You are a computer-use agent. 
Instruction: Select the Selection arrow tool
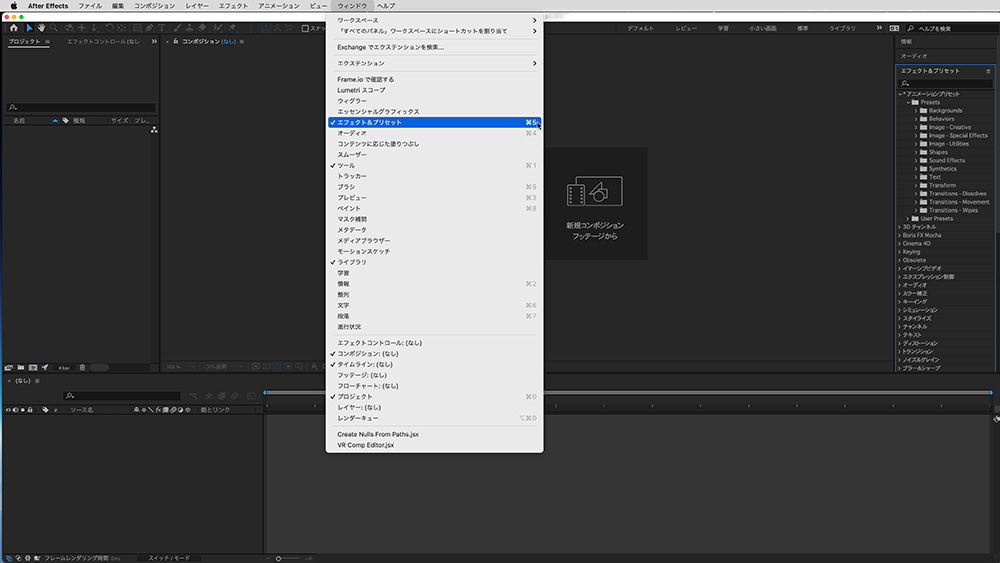tap(29, 28)
